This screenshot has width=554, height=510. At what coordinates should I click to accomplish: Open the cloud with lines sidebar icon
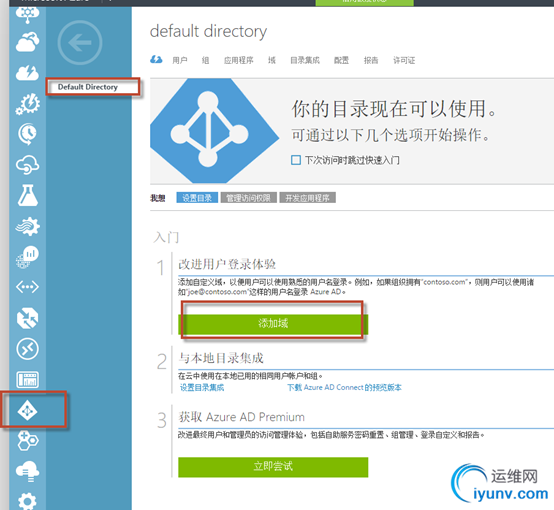[28, 471]
